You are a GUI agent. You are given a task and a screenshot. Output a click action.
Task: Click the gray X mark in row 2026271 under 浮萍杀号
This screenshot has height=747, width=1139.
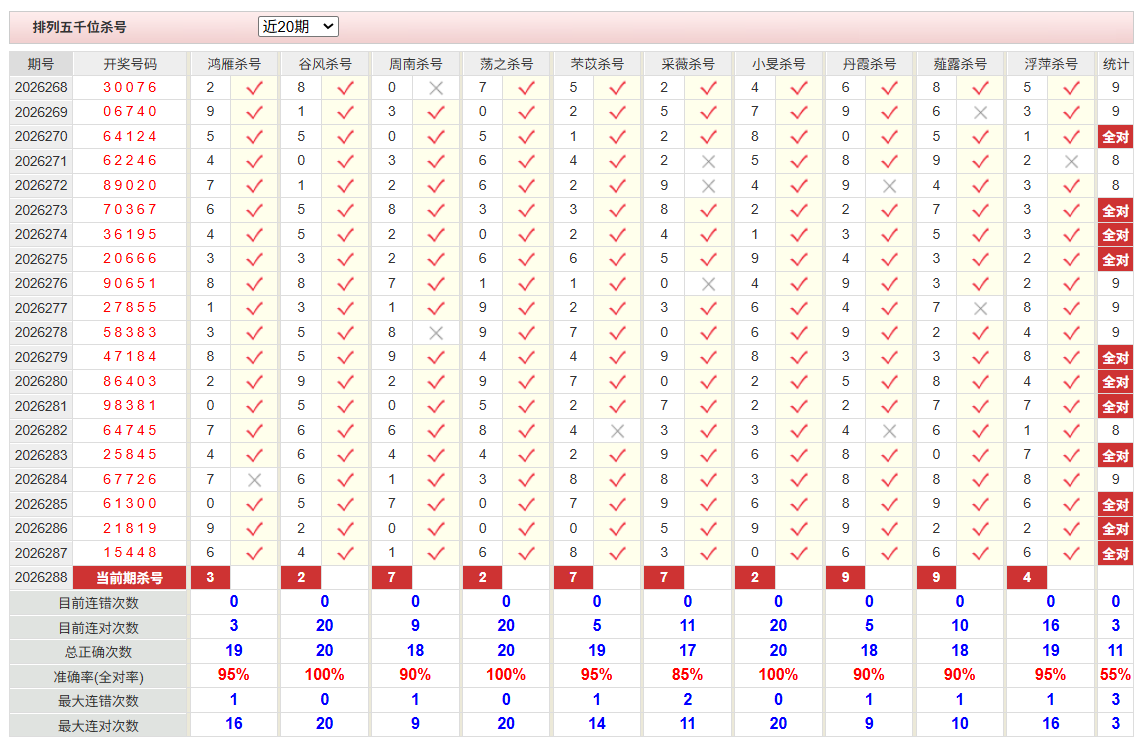click(x=1071, y=161)
